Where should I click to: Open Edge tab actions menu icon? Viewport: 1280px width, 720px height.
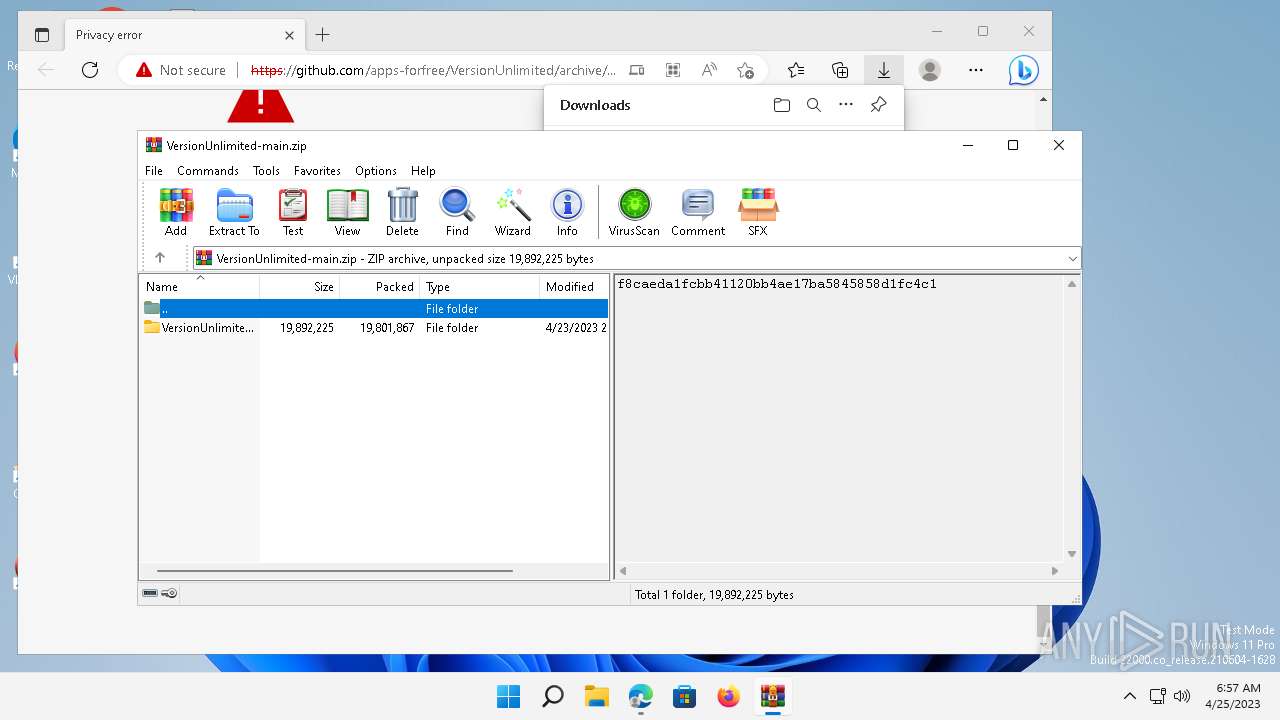42,35
